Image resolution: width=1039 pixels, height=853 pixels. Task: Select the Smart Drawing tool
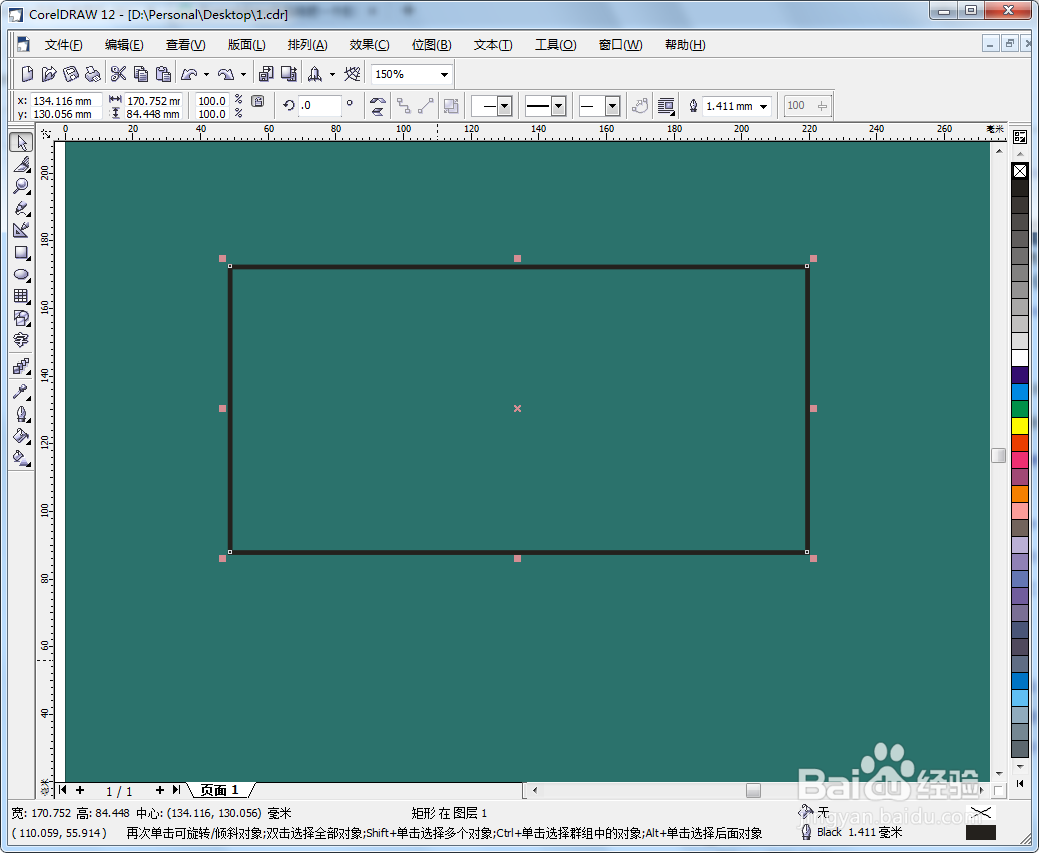(x=21, y=230)
